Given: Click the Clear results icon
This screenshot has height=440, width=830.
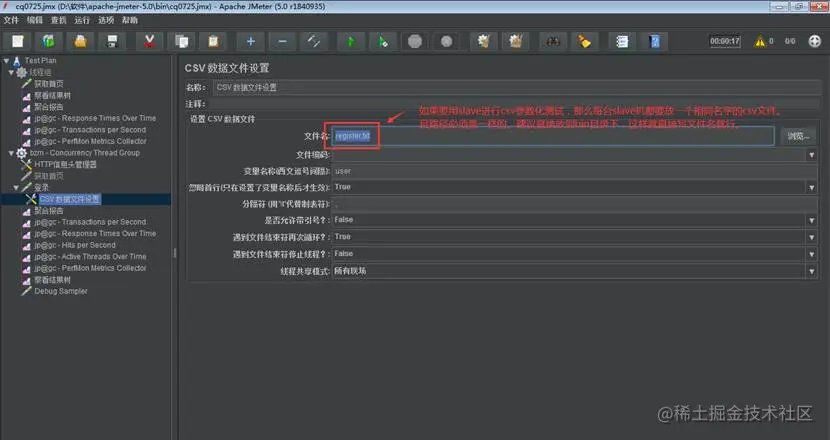Looking at the screenshot, I should pyautogui.click(x=483, y=41).
